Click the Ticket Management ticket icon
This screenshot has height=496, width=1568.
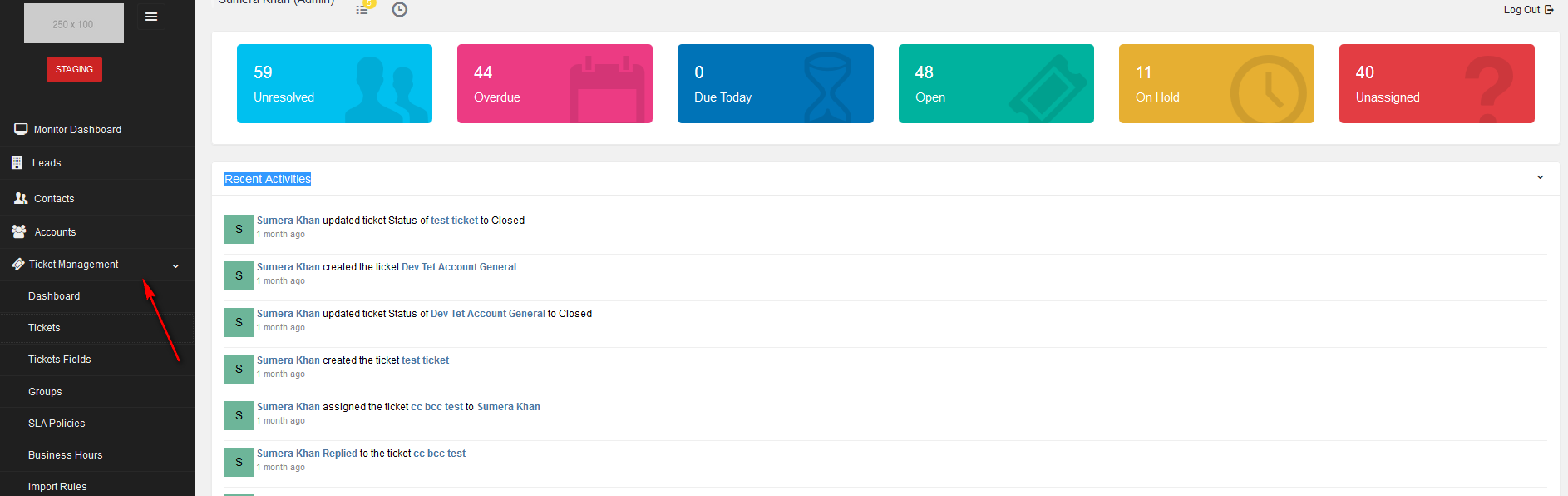click(x=18, y=264)
